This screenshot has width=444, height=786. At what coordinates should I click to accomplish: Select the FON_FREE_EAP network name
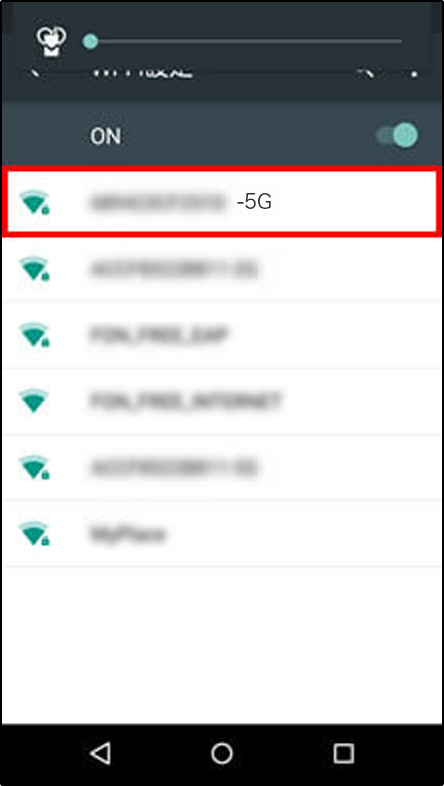point(159,335)
